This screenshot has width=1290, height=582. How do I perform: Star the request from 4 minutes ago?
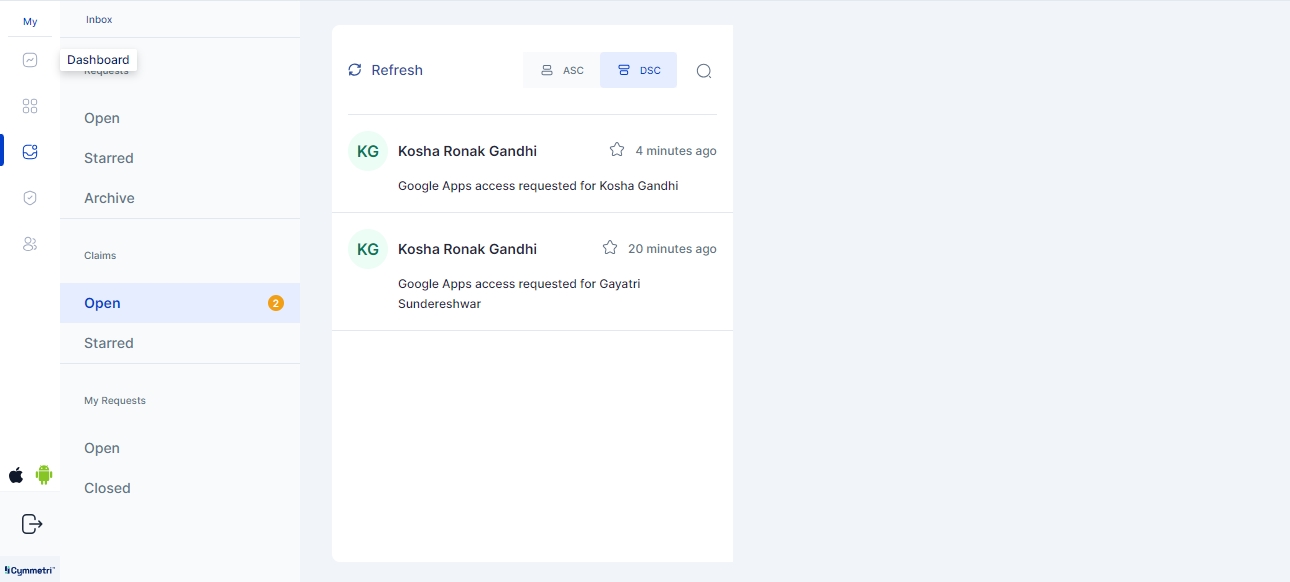pyautogui.click(x=617, y=150)
